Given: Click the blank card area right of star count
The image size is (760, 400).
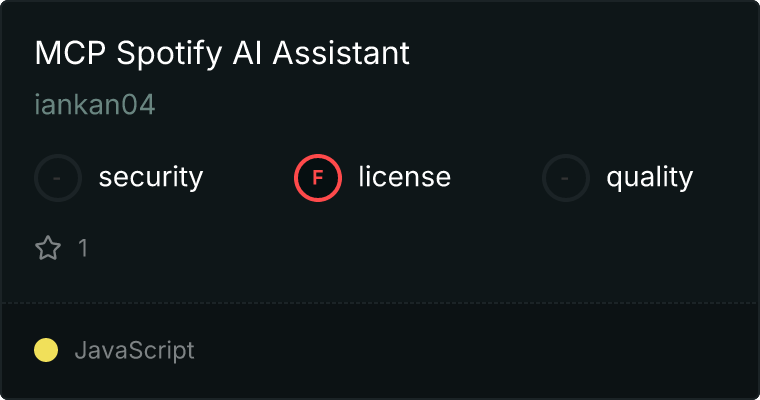Looking at the screenshot, I should 400,248.
